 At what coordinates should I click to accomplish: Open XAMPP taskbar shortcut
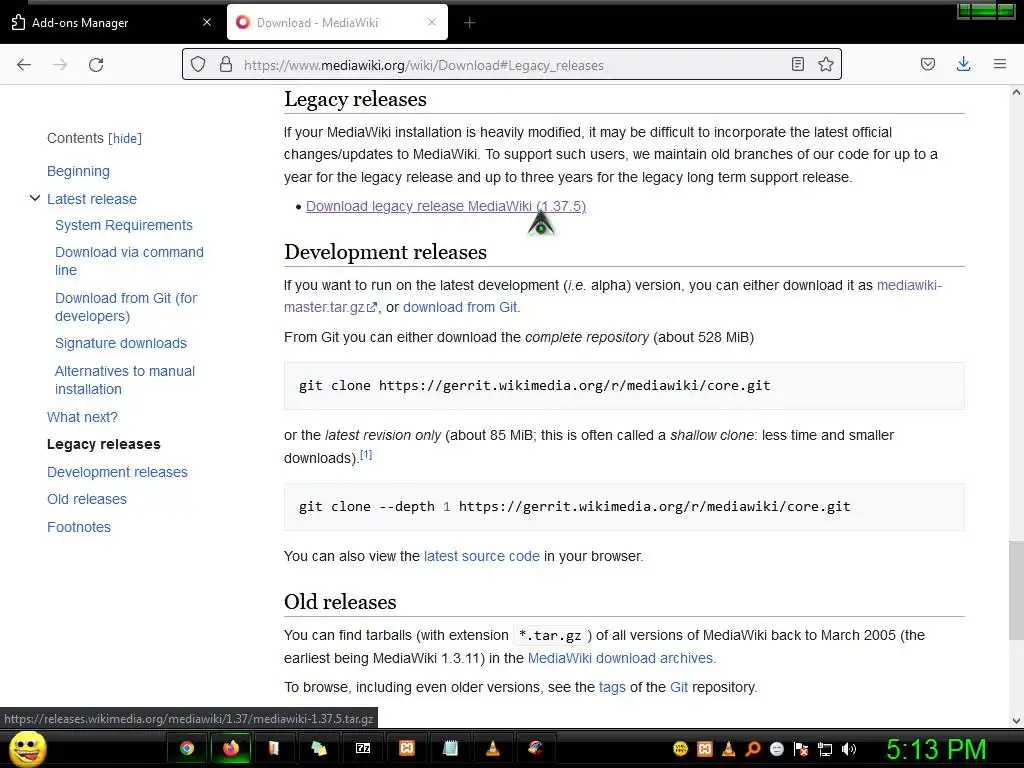pos(406,748)
